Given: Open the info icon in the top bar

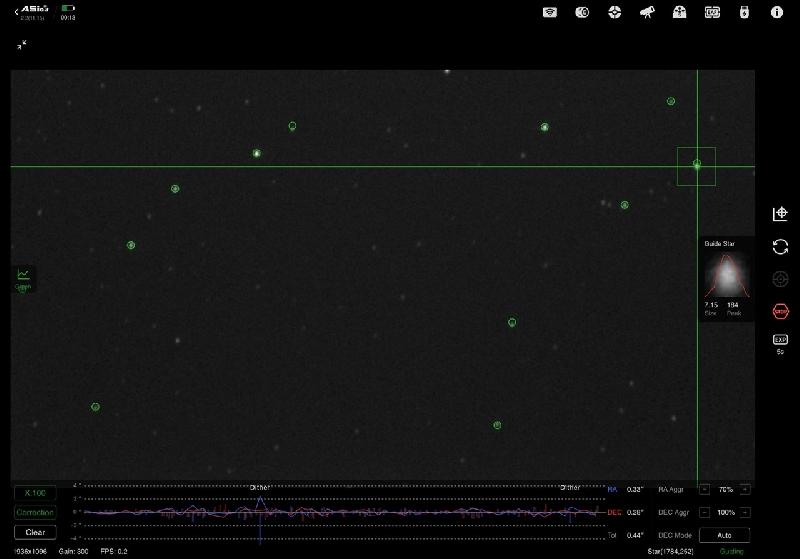Looking at the screenshot, I should click(x=777, y=12).
